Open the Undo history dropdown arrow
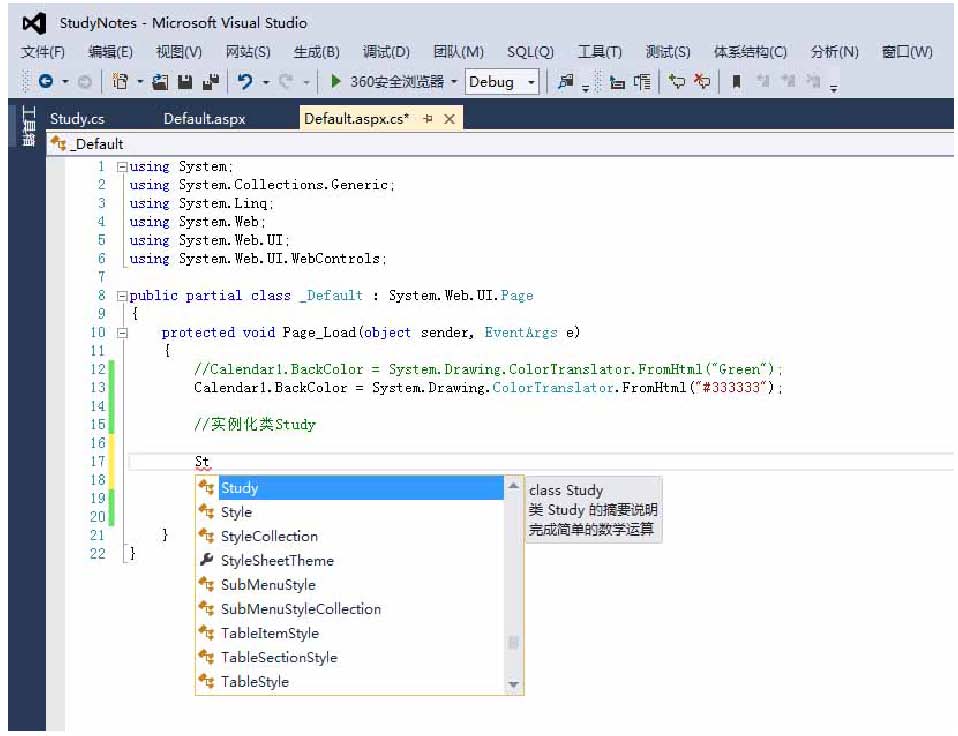The width and height of the screenshot is (958, 736). [x=266, y=82]
